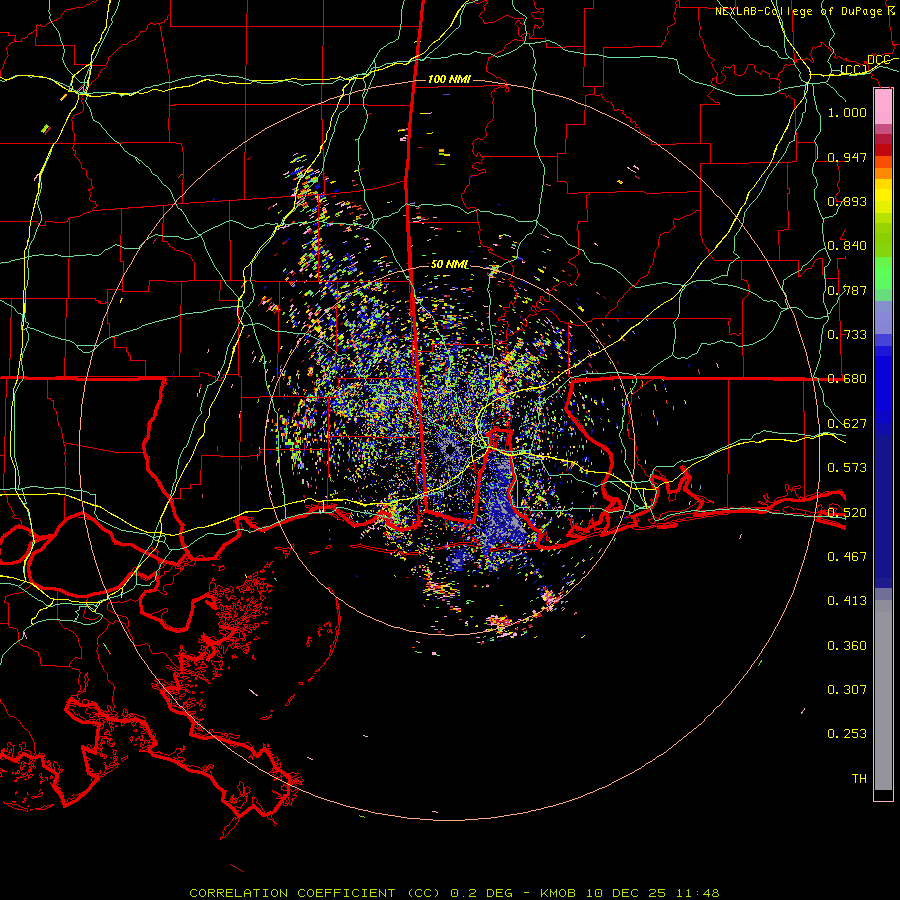Click the 11:48 timestamp in the caption
The width and height of the screenshot is (900, 900).
tap(697, 893)
